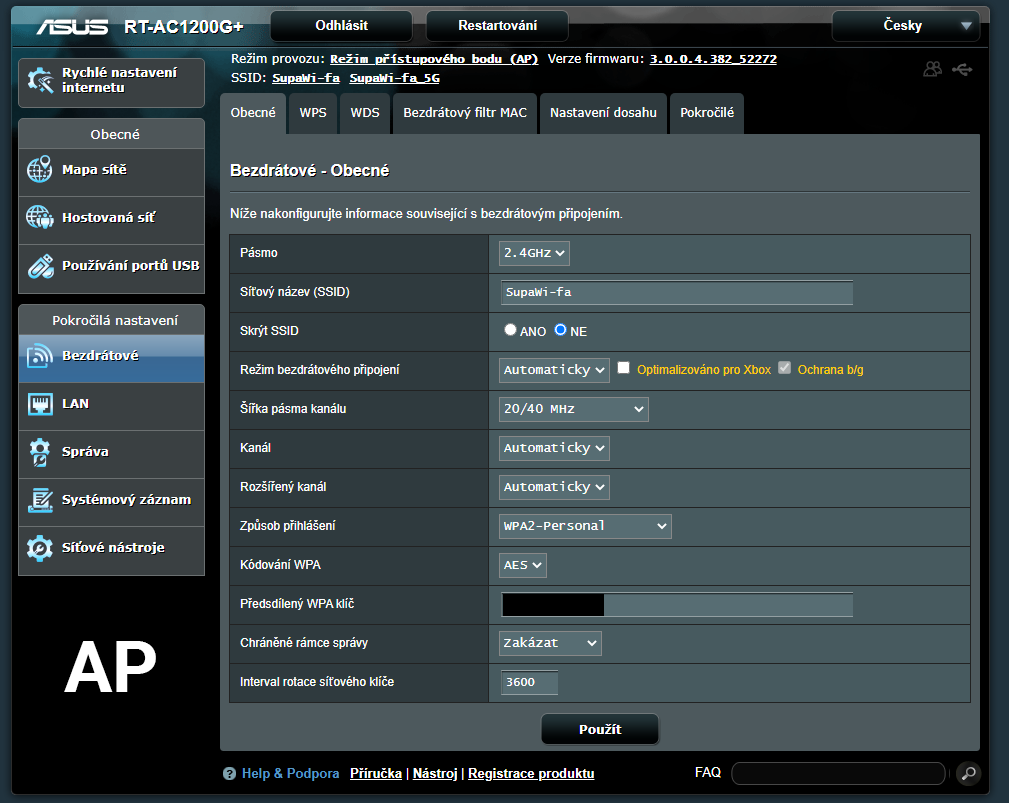Open WPA2-Personal authentication method dropdown
The image size is (1009, 803).
click(585, 526)
